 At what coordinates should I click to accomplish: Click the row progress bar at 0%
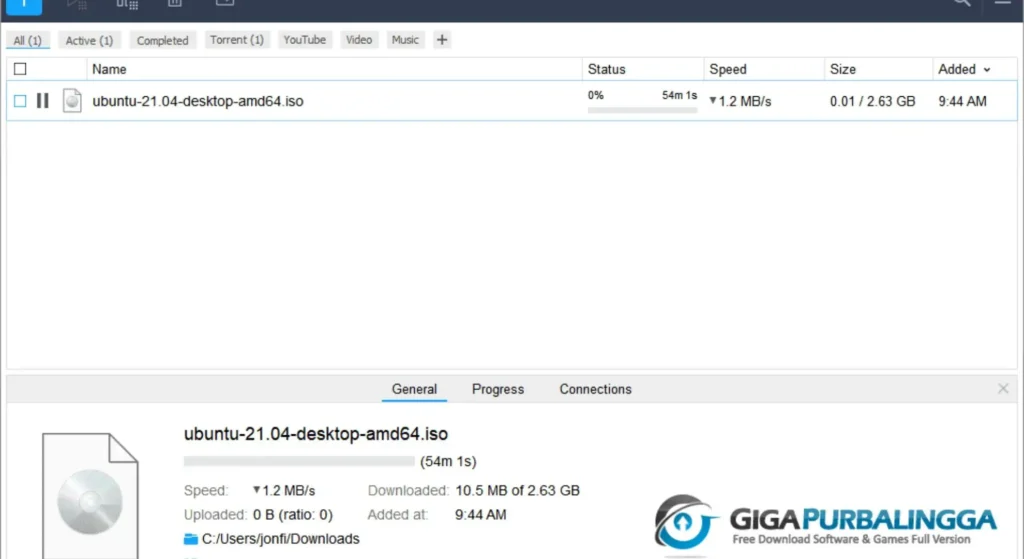tap(642, 110)
